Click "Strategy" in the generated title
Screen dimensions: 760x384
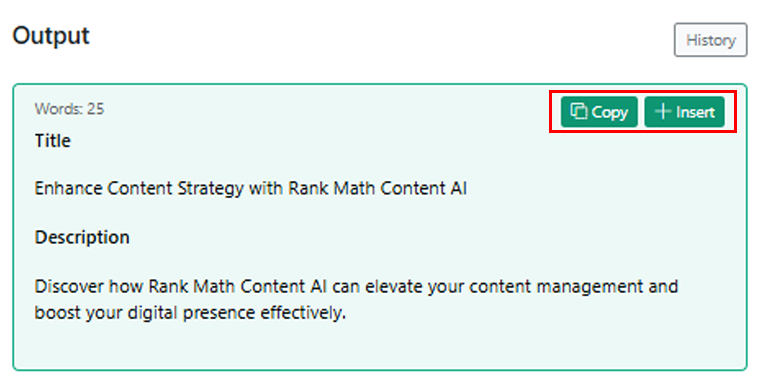[x=210, y=189]
